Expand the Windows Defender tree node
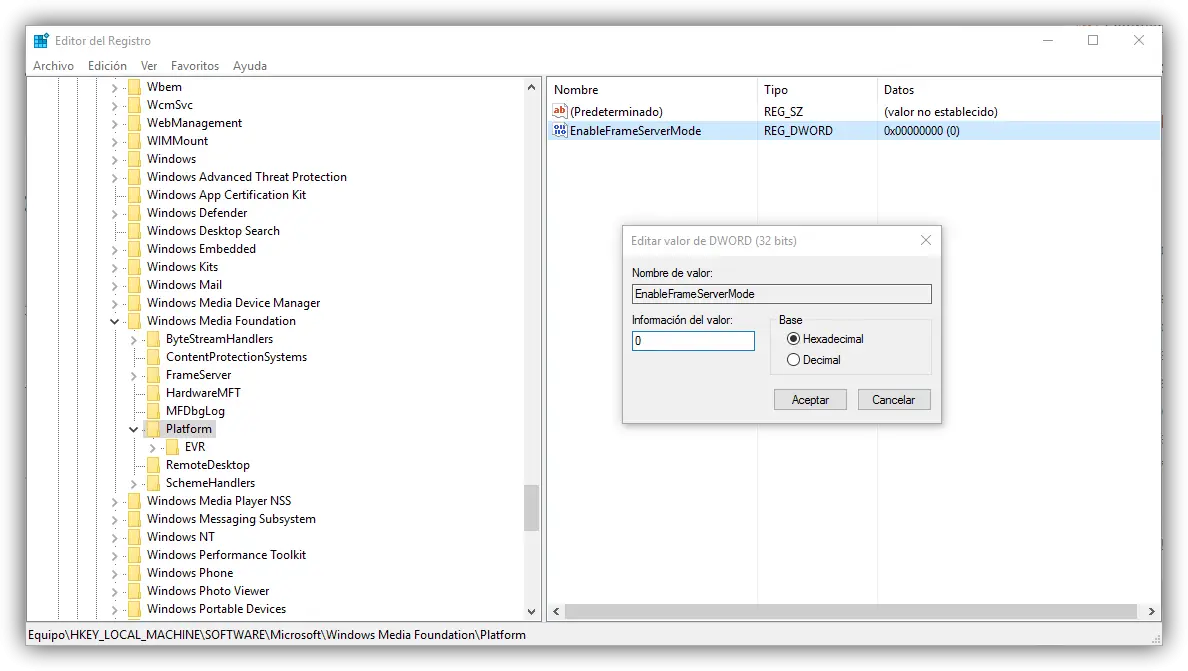The image size is (1188, 671). (114, 214)
